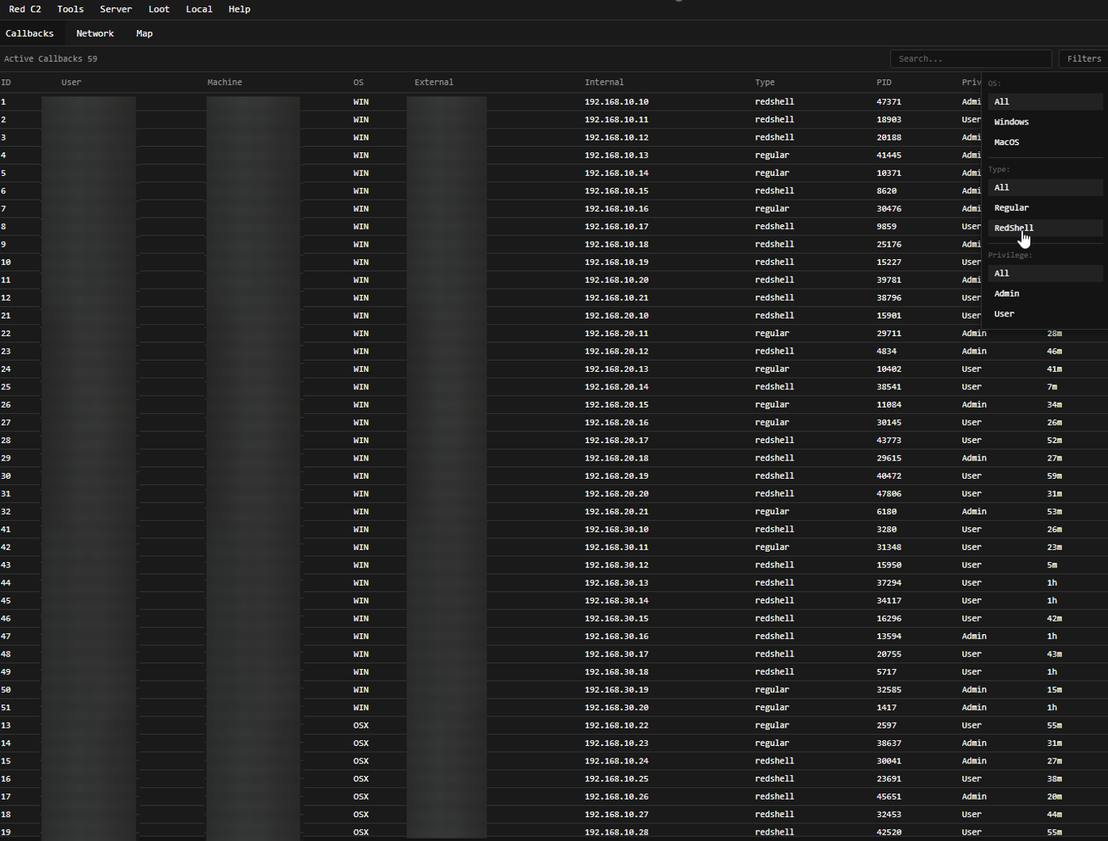Sort by the Internal column header
Image resolution: width=1108 pixels, height=841 pixels.
tap(604, 82)
